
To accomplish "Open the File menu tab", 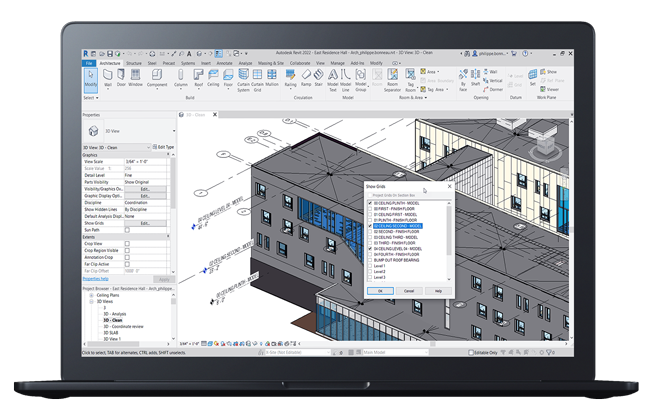I will 89,63.
